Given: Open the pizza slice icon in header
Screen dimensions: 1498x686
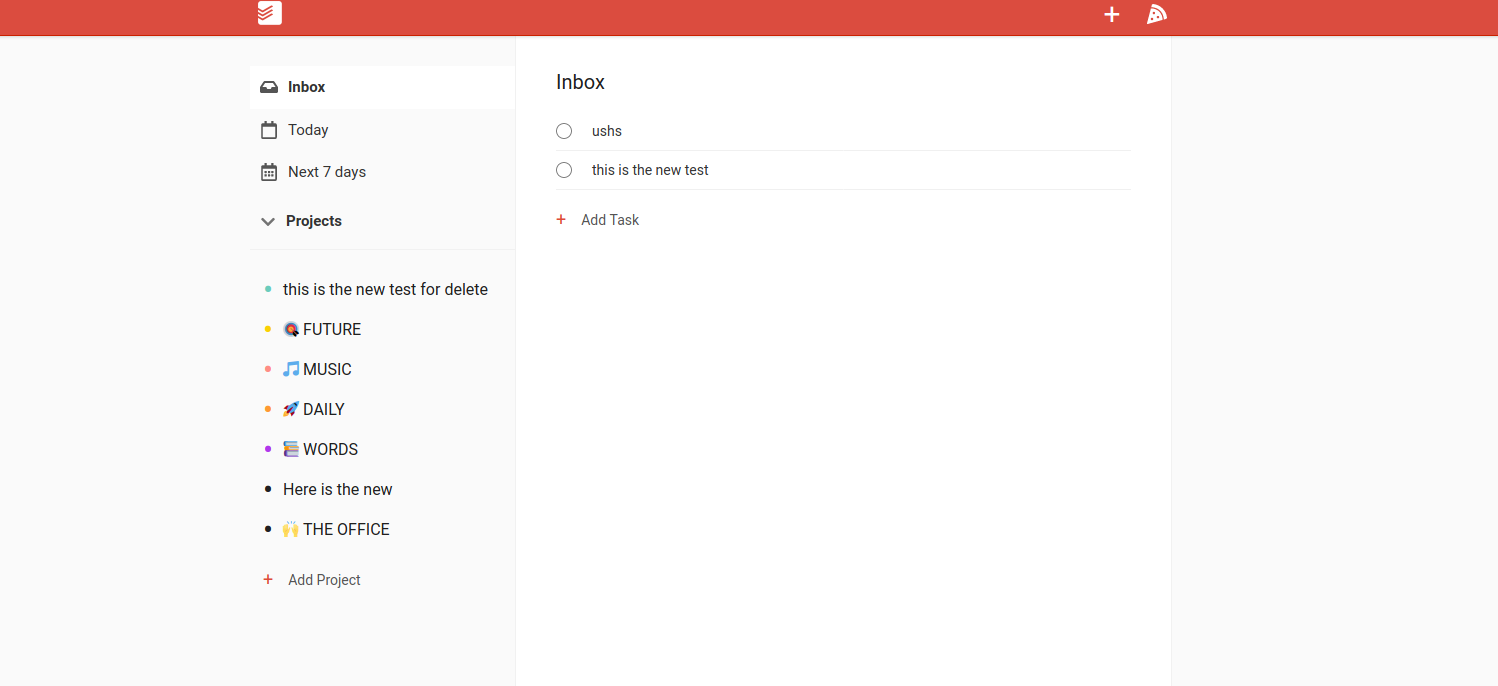Looking at the screenshot, I should tap(1156, 14).
